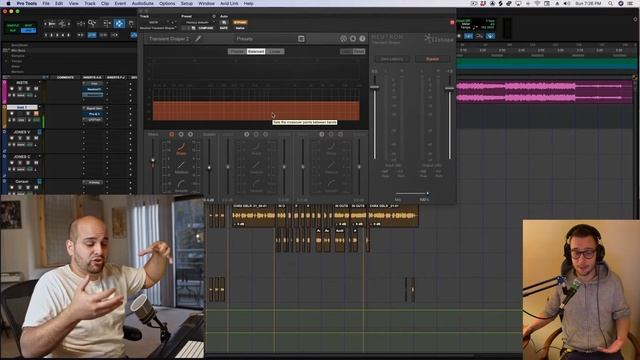Close the plugin window with red target button
Viewport: 640px width, 360px height.
(x=452, y=22)
